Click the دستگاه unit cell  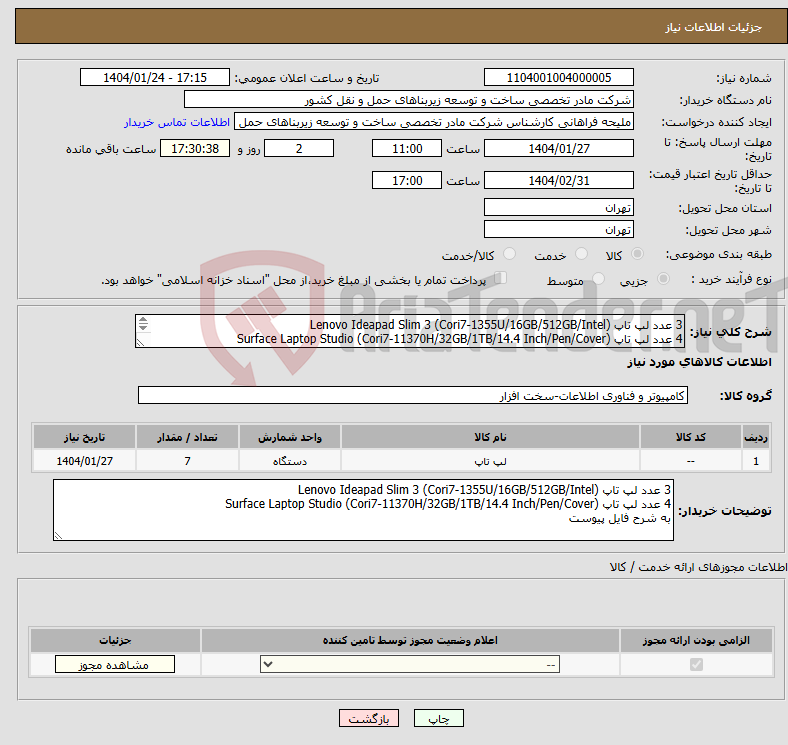coord(289,460)
